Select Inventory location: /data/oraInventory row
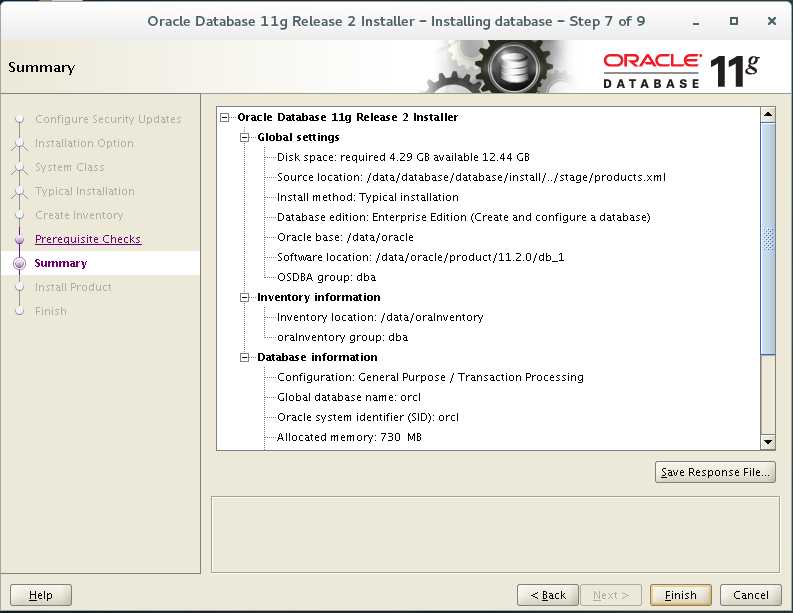This screenshot has width=793, height=613. [x=380, y=317]
